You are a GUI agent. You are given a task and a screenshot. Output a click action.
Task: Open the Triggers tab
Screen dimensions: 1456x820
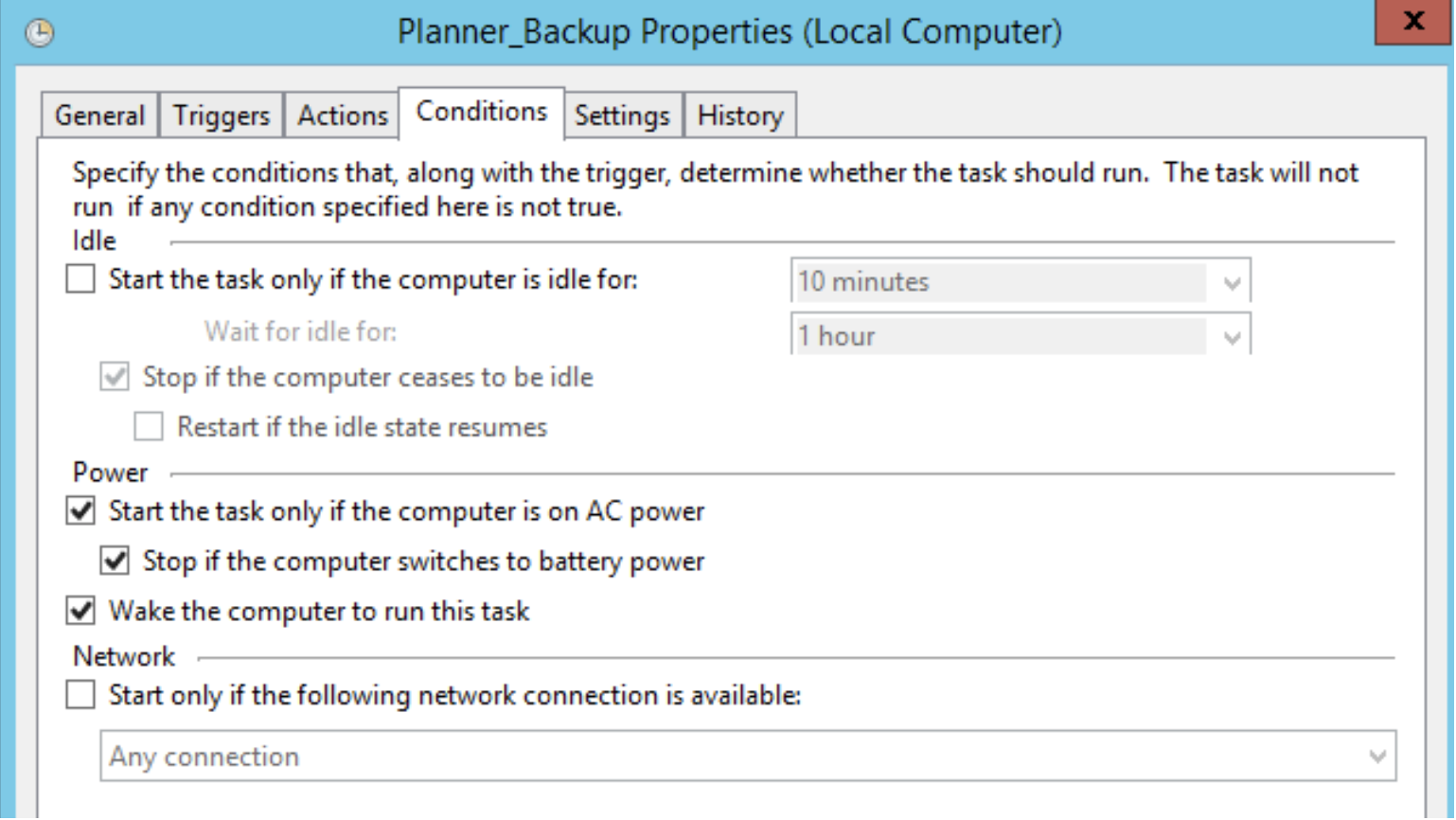pyautogui.click(x=221, y=116)
